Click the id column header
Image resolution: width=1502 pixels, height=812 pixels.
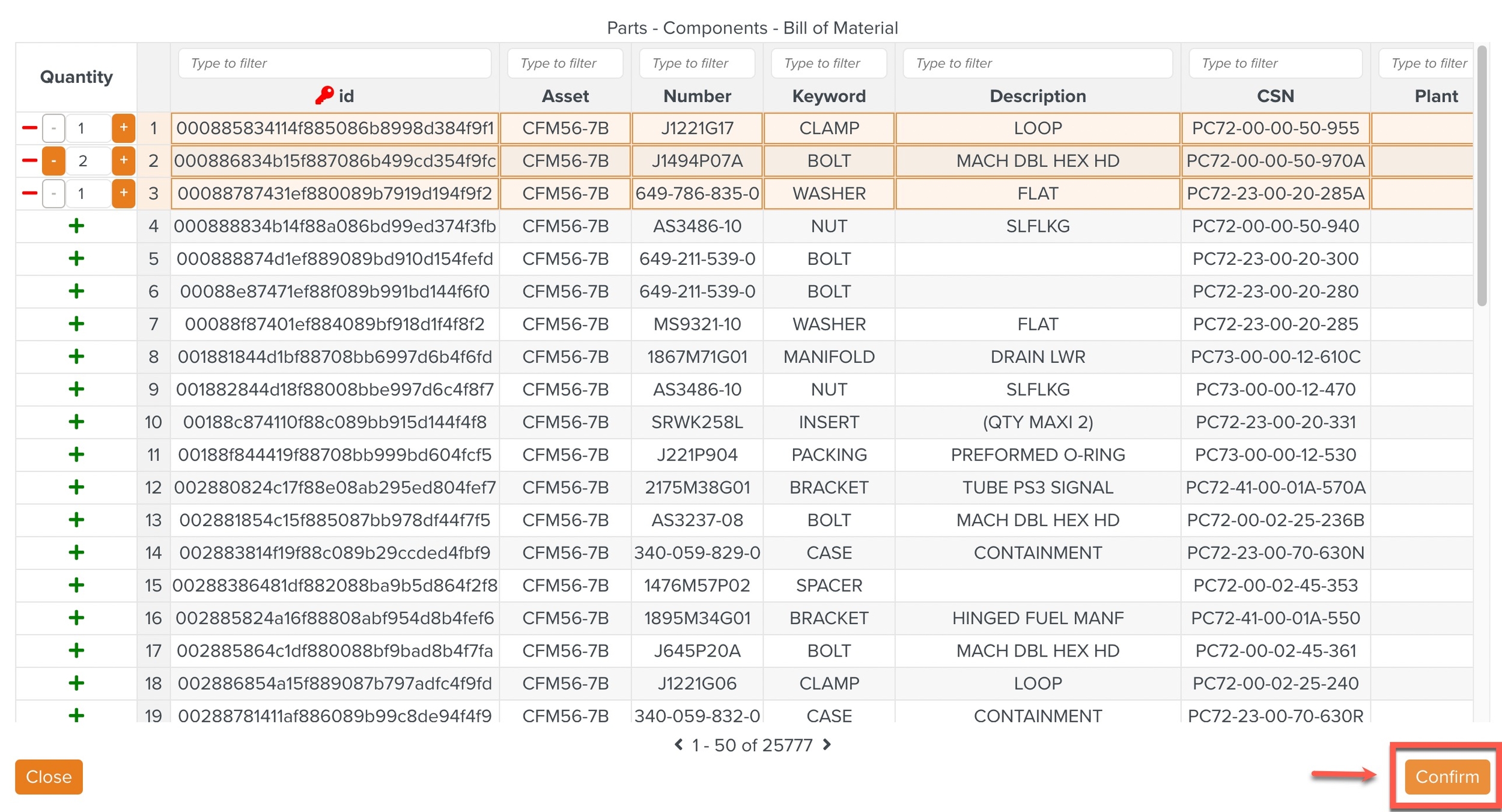[345, 96]
